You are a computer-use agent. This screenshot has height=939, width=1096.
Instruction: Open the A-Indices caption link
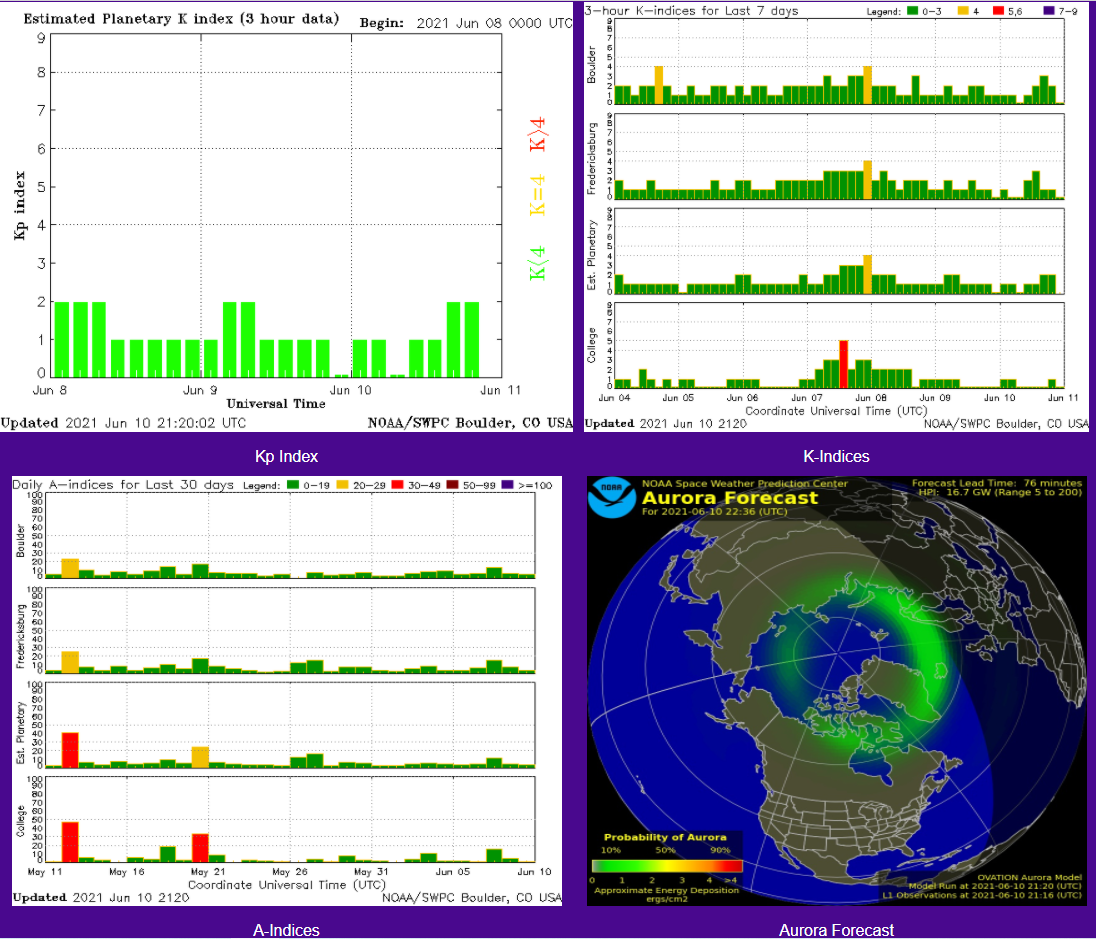tap(286, 930)
